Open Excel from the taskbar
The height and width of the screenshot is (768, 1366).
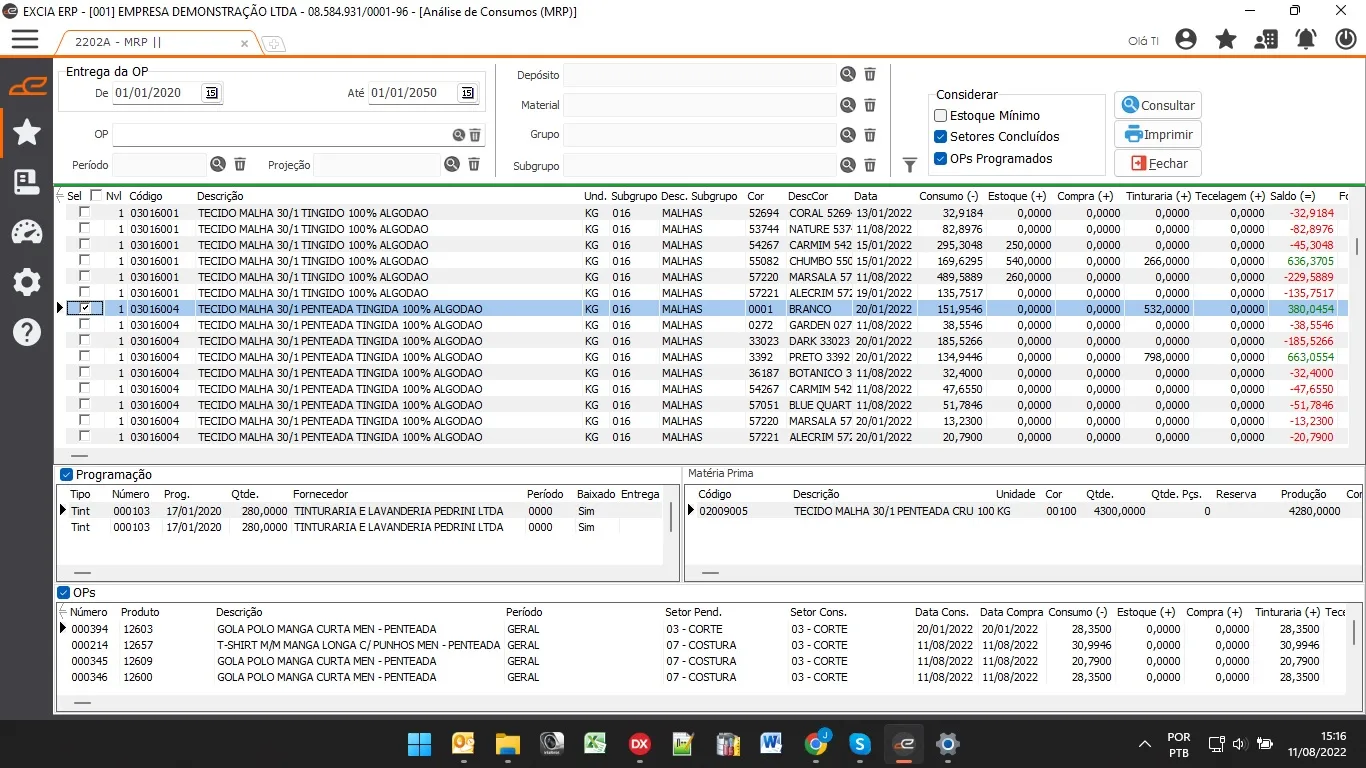pyautogui.click(x=596, y=744)
